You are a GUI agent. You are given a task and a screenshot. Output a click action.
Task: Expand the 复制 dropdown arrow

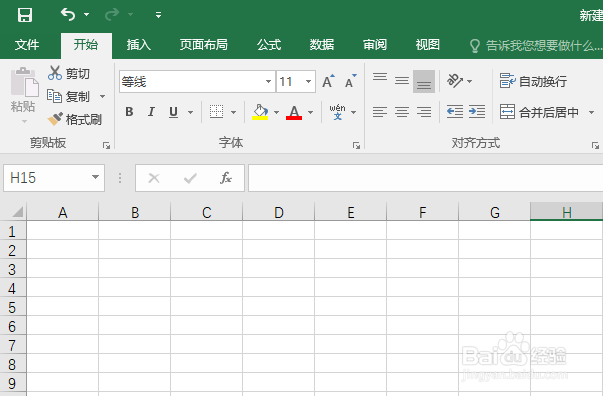pyautogui.click(x=103, y=96)
